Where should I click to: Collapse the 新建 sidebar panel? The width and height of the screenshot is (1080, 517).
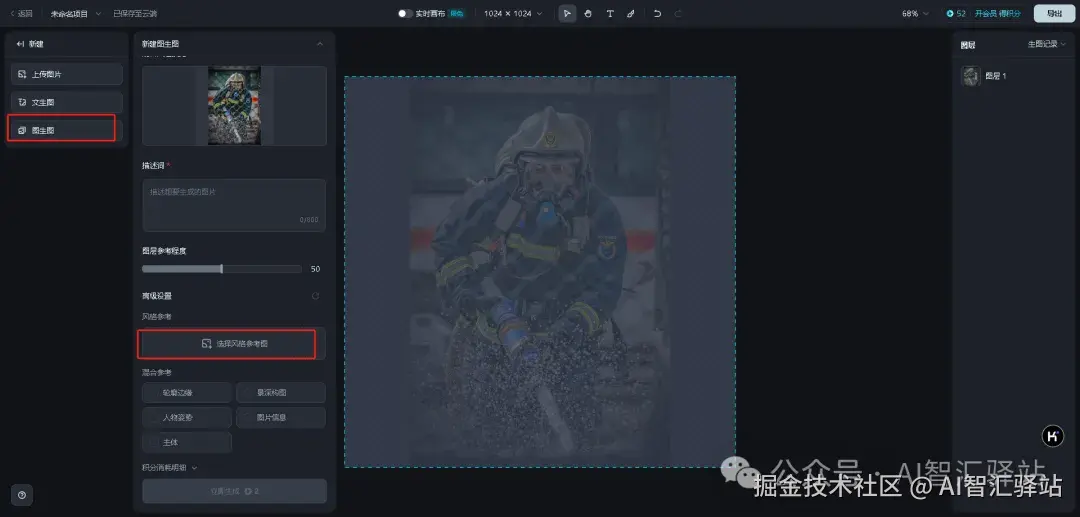[x=19, y=44]
